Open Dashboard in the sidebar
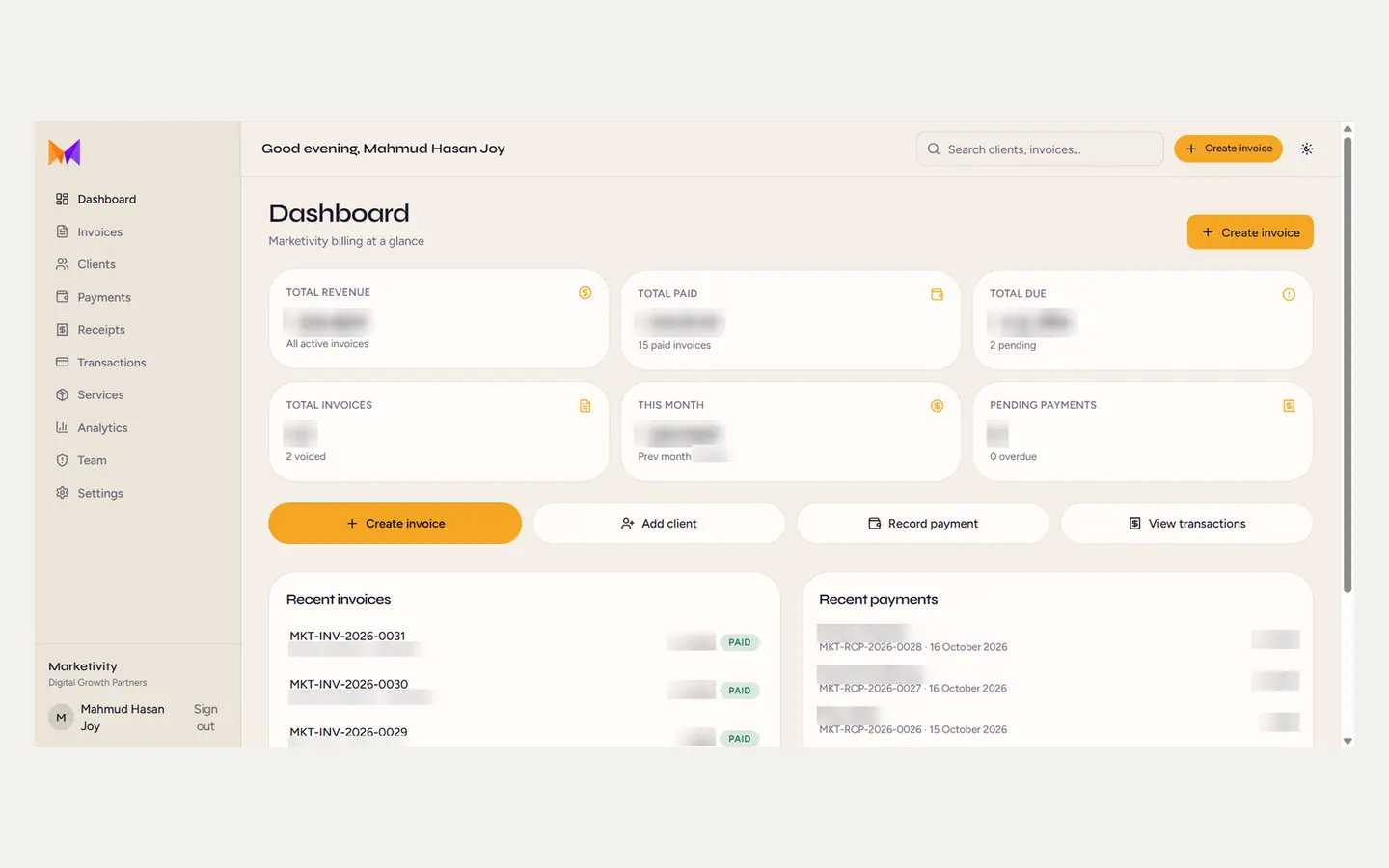 [106, 199]
